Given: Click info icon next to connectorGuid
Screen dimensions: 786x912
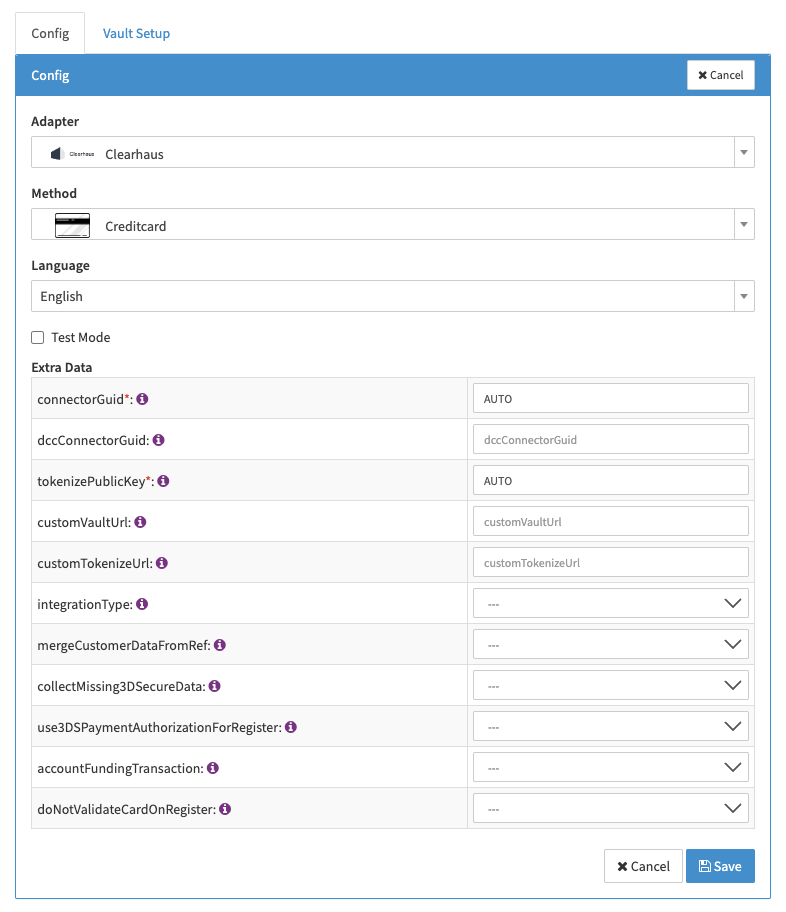Looking at the screenshot, I should pos(142,399).
